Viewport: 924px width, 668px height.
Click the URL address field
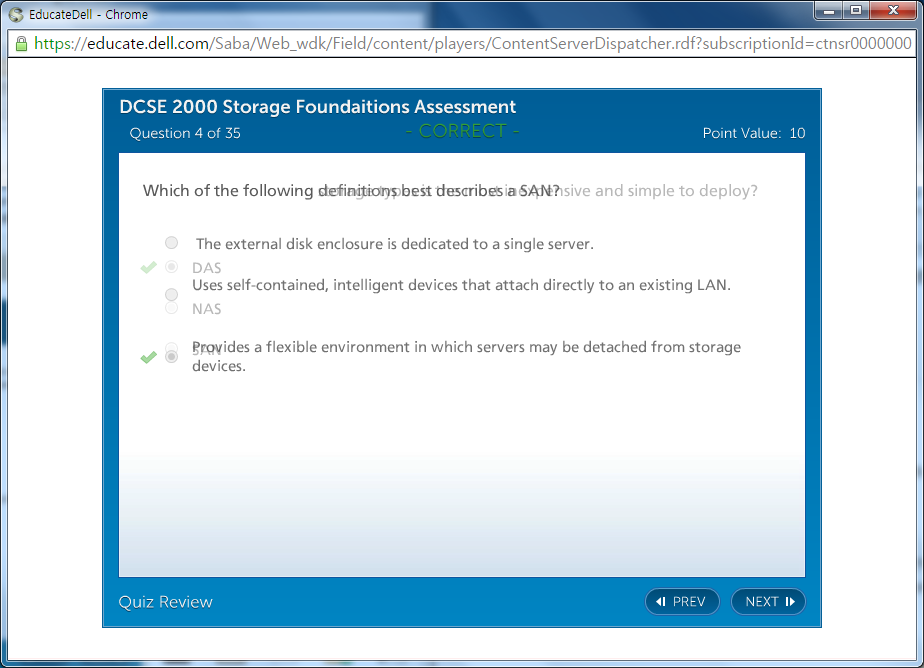[470, 44]
